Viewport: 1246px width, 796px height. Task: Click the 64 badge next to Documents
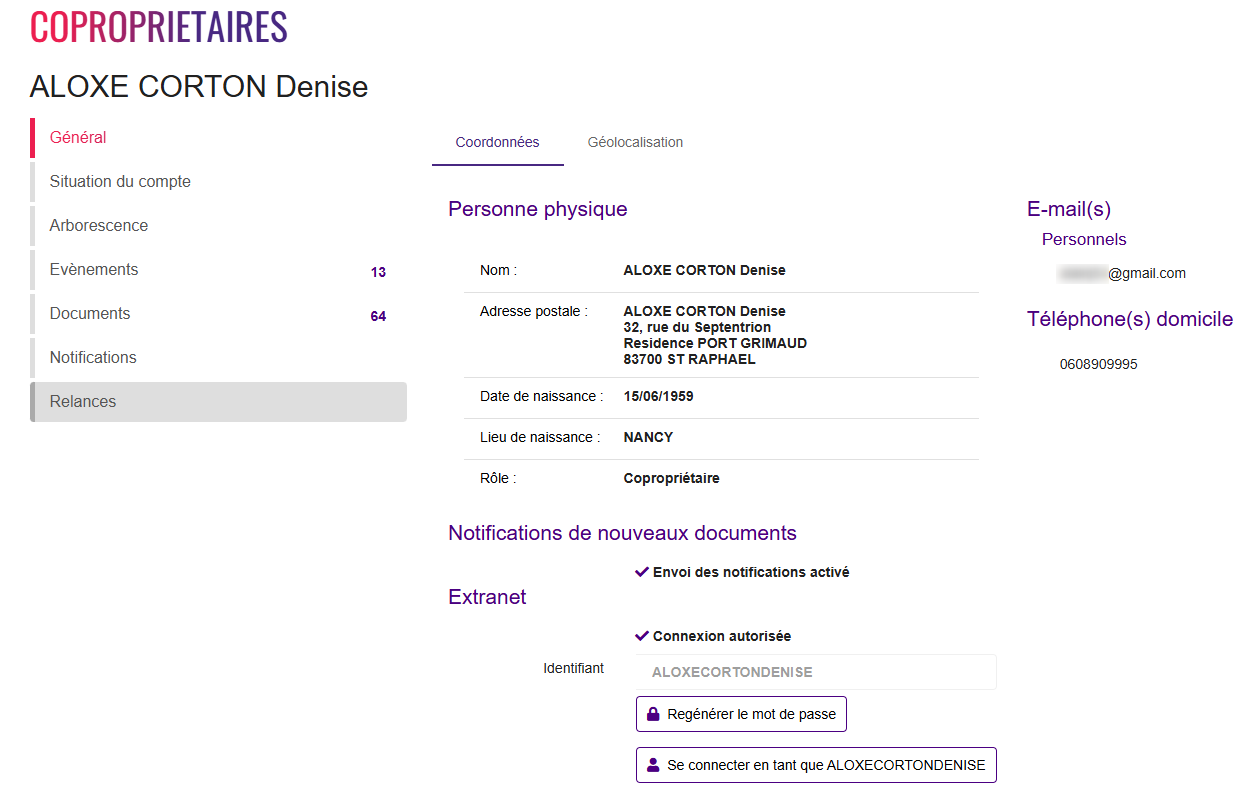pyautogui.click(x=378, y=316)
